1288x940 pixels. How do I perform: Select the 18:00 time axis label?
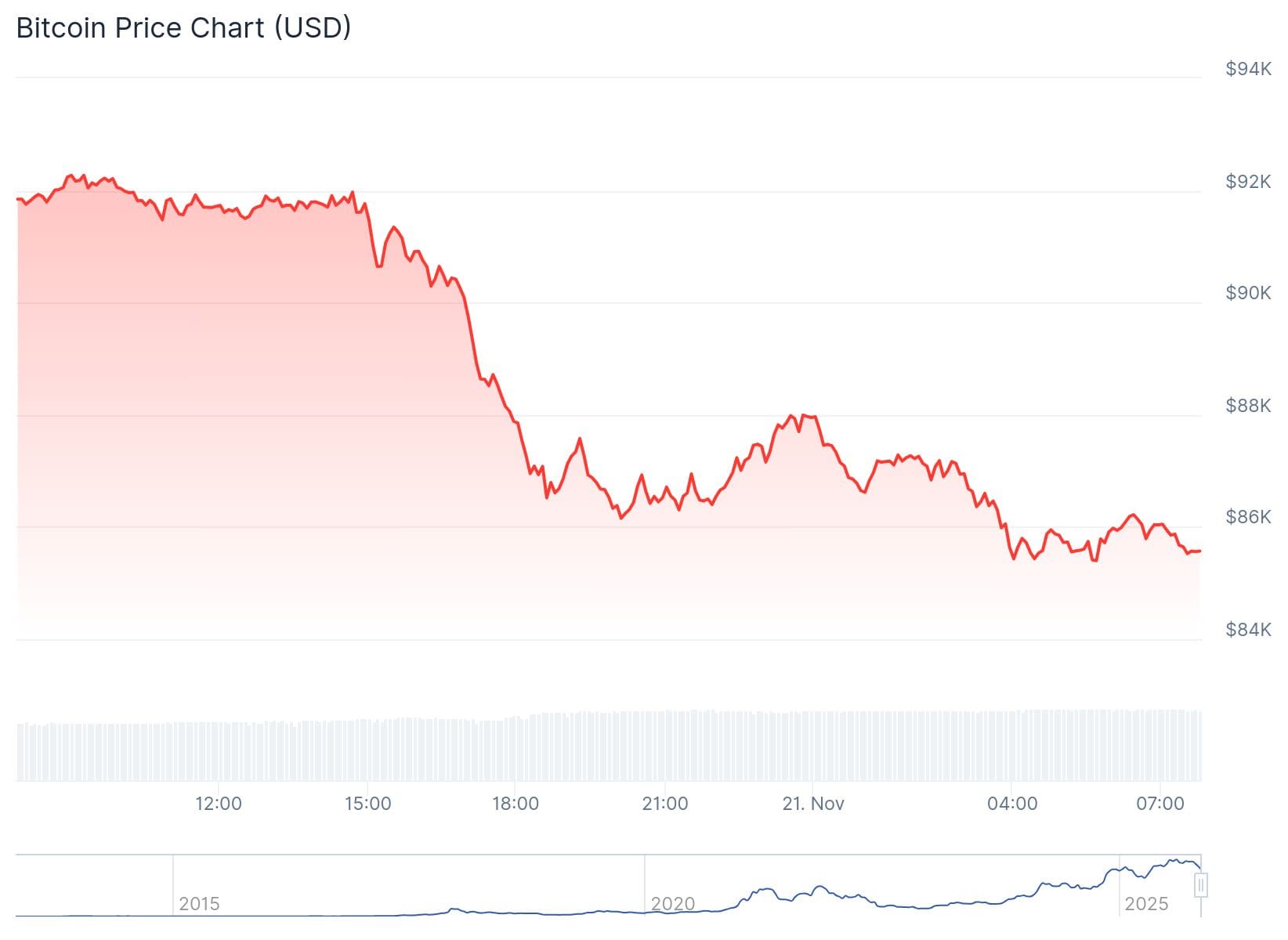516,804
